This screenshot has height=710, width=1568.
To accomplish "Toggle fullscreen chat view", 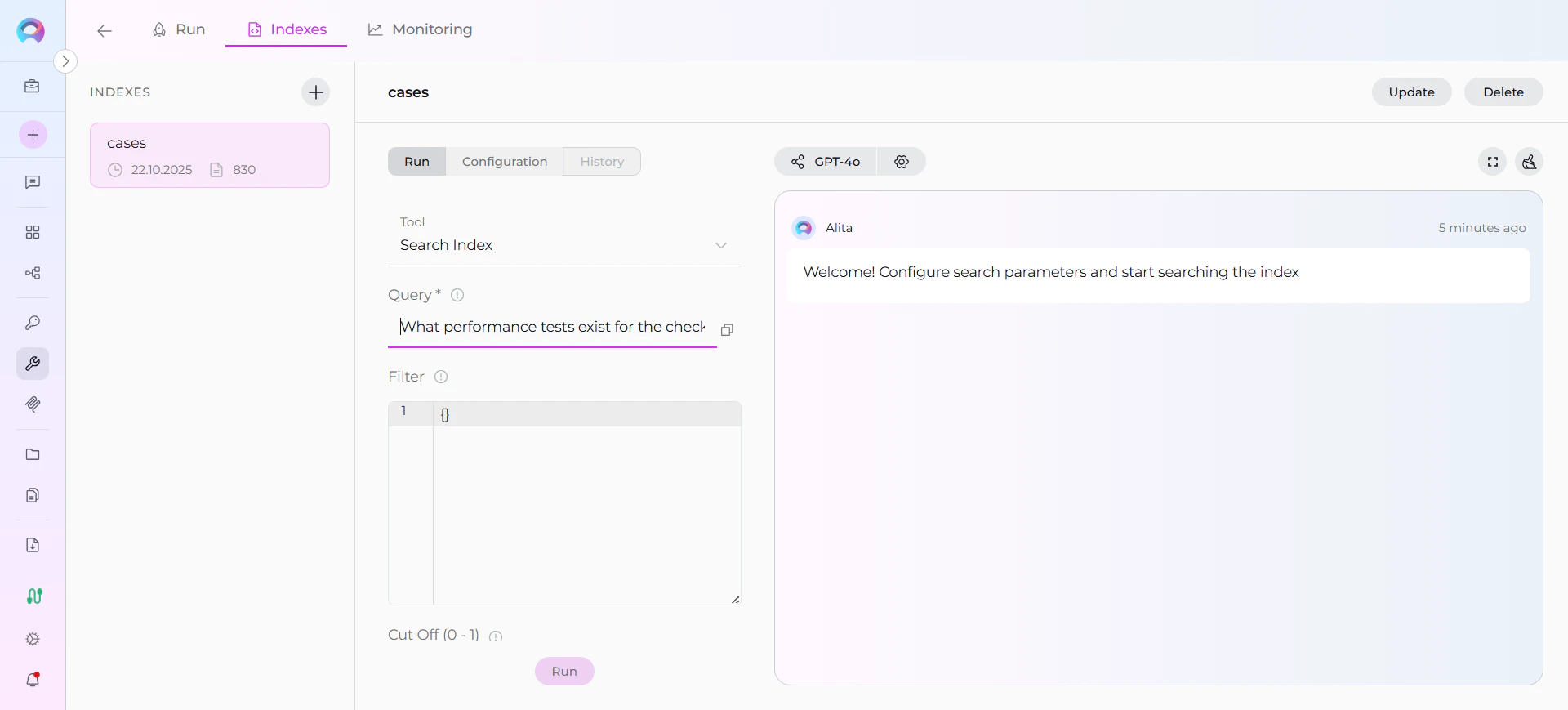I will [1493, 162].
